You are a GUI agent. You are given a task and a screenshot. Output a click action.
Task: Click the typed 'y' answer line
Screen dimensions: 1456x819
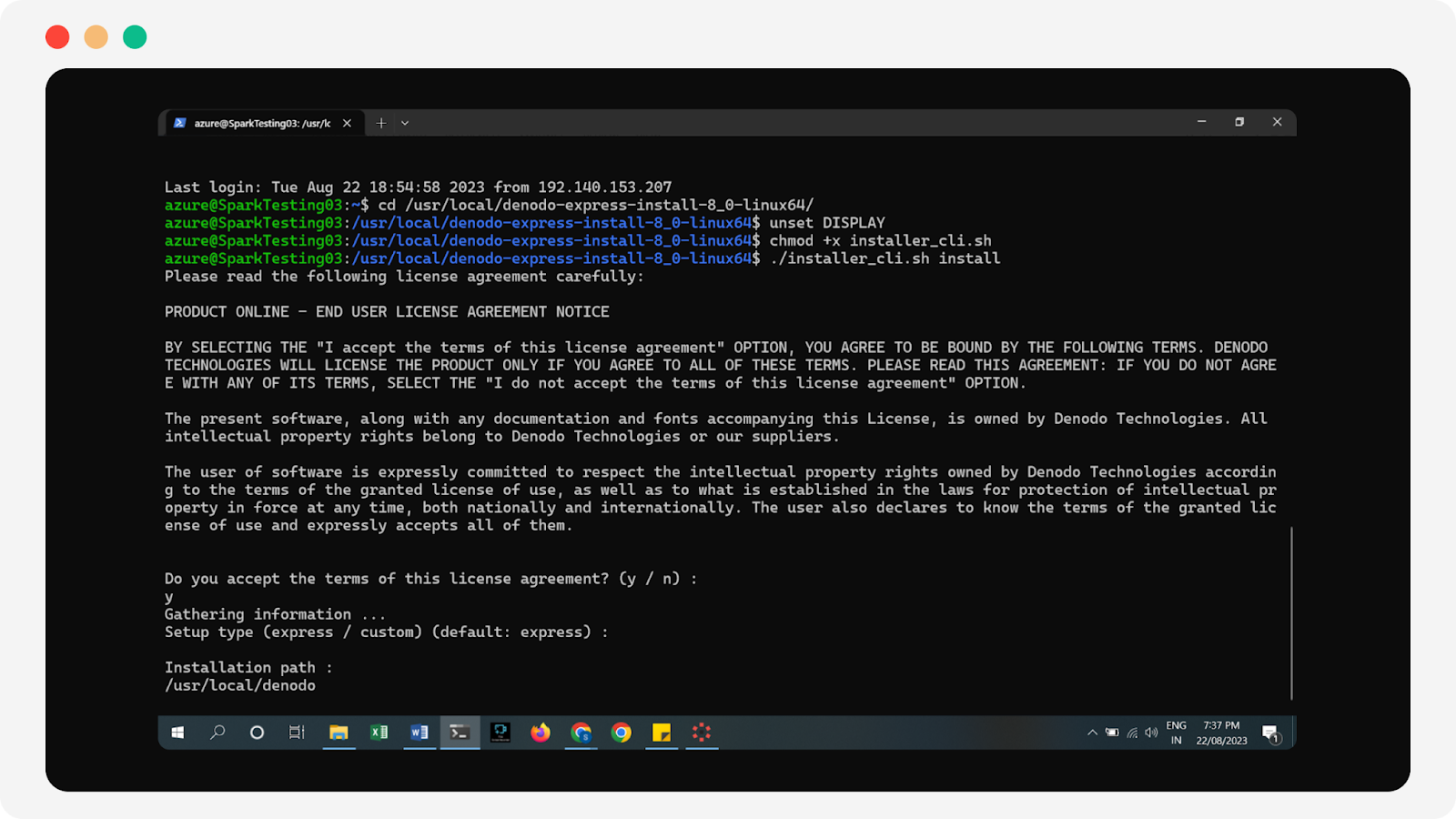(x=169, y=597)
